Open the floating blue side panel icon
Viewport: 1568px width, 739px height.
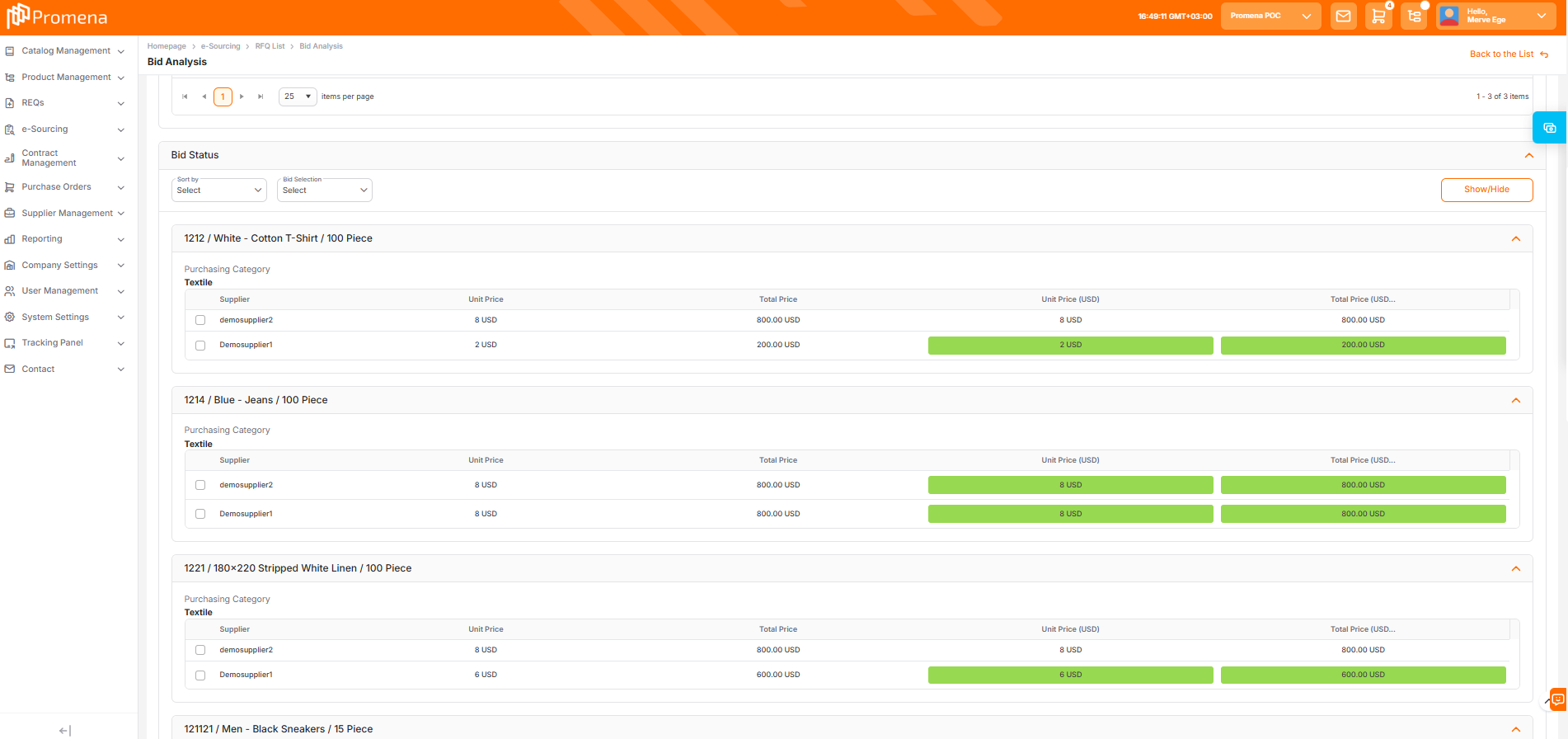tap(1550, 128)
